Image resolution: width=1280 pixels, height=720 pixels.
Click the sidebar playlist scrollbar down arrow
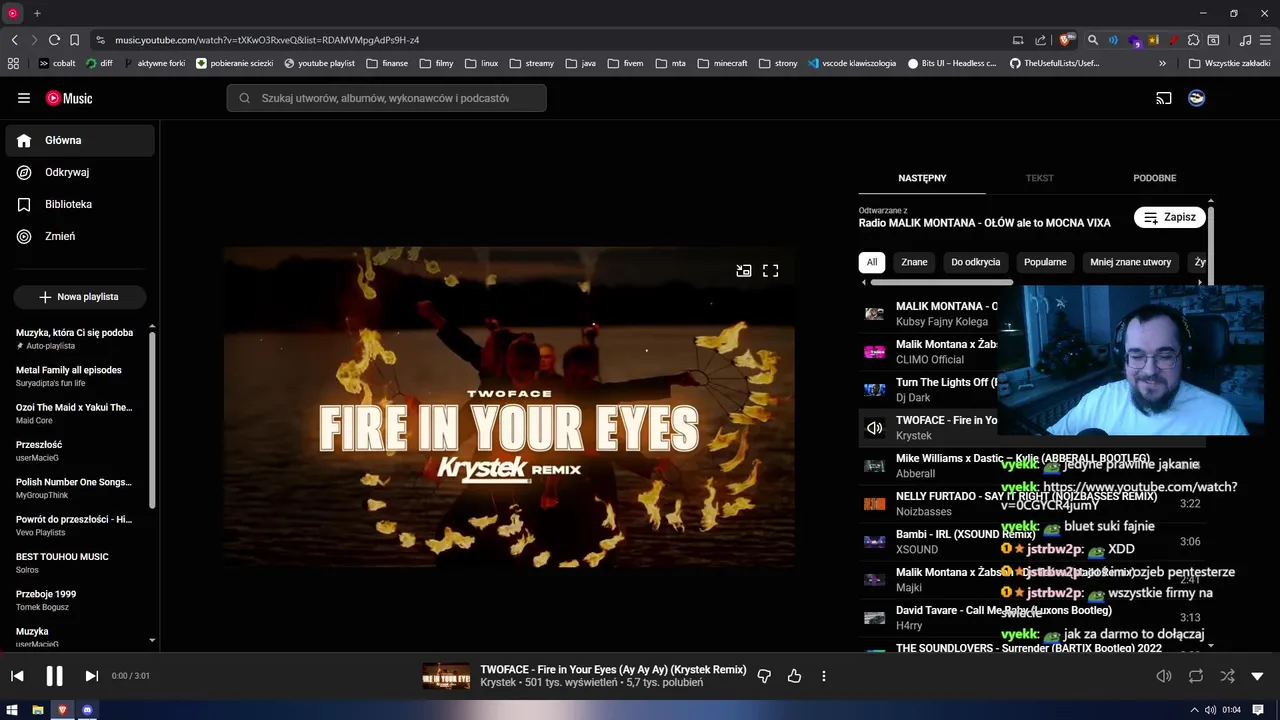point(152,640)
